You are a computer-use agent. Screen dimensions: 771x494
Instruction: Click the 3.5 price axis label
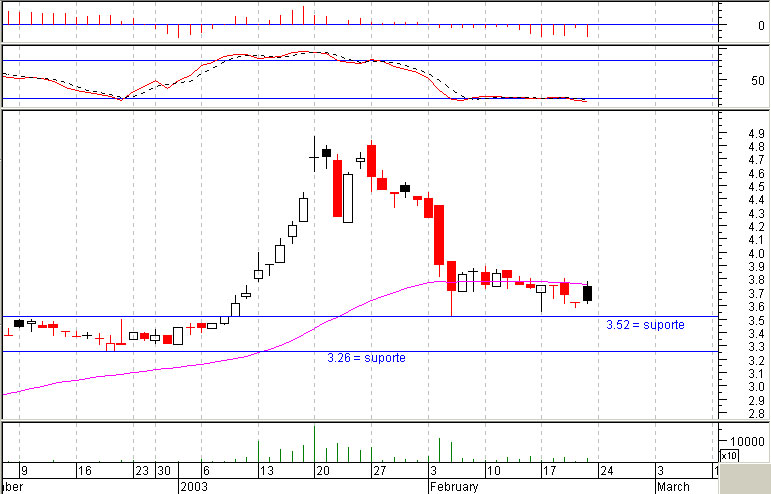tap(756, 320)
